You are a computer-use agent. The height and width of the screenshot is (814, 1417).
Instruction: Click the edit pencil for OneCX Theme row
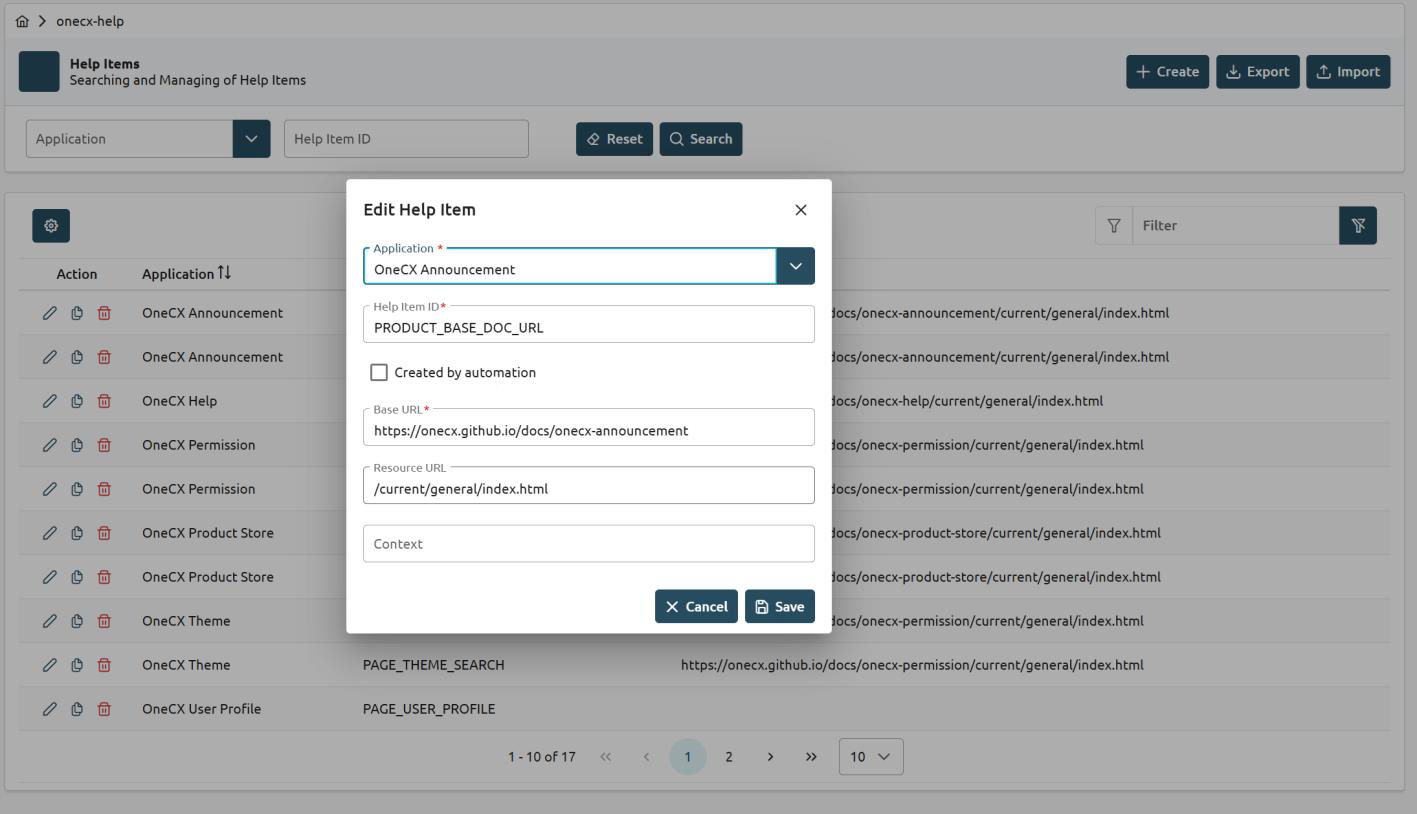click(x=49, y=621)
